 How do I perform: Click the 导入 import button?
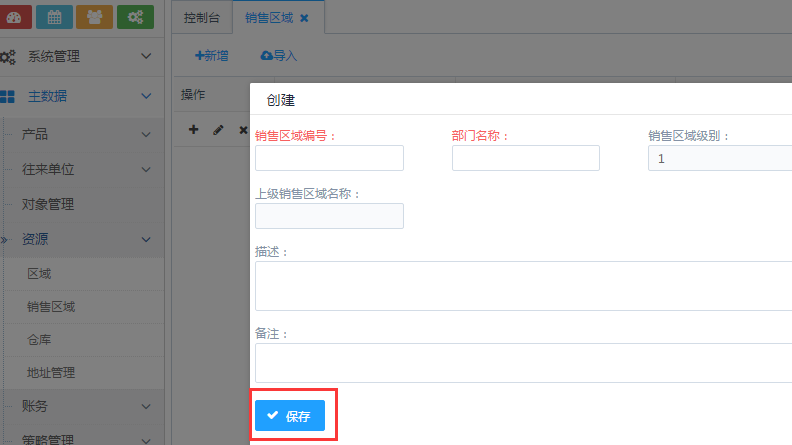(278, 56)
